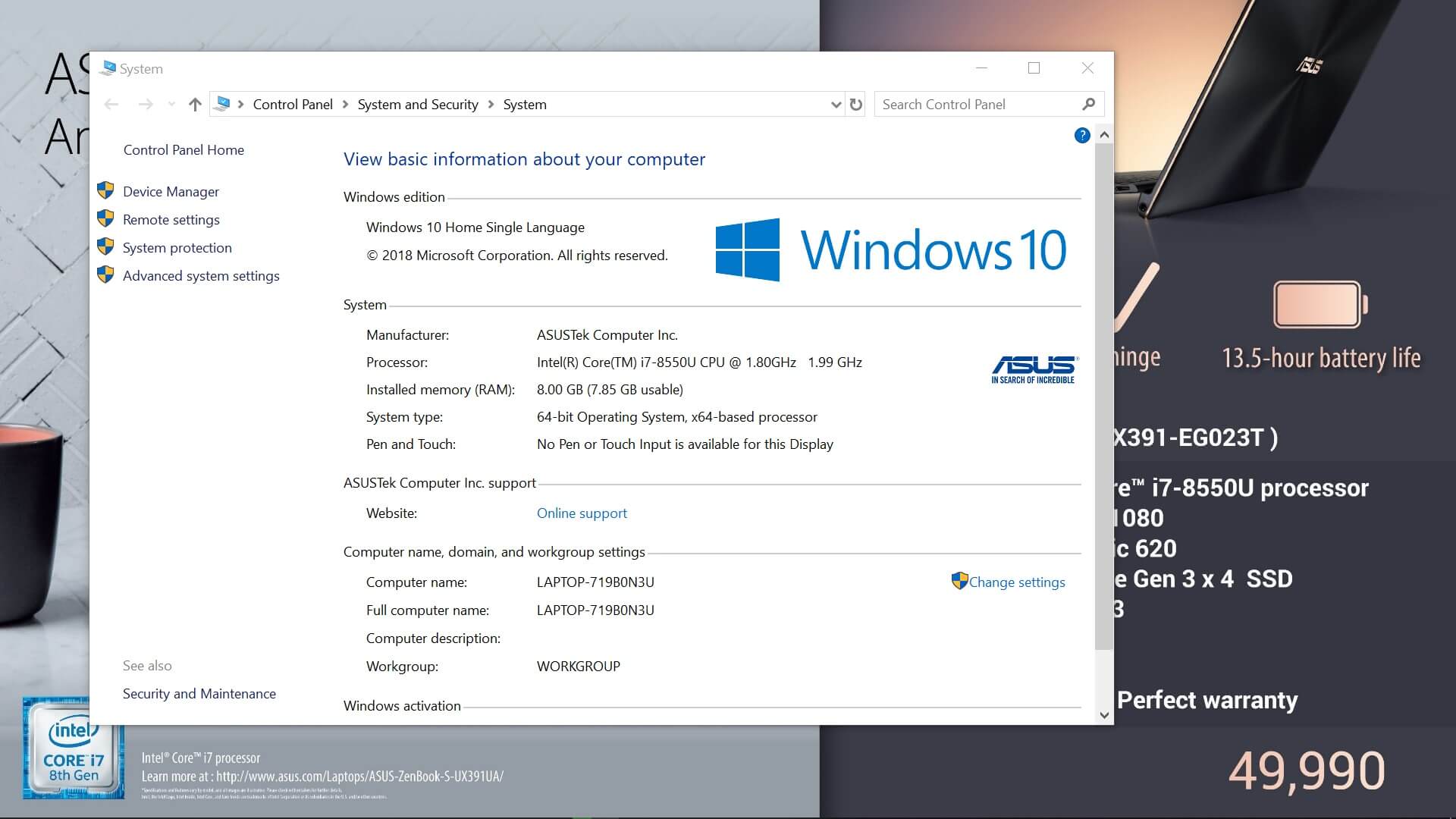Click the View basic information heading
Image resolution: width=1456 pixels, height=819 pixels.
[524, 159]
